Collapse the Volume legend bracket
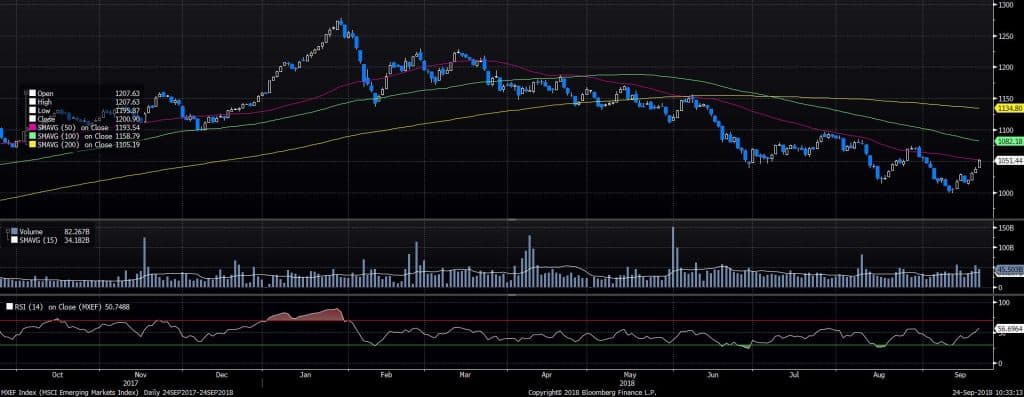This screenshot has height=397, width=1024. (8, 231)
